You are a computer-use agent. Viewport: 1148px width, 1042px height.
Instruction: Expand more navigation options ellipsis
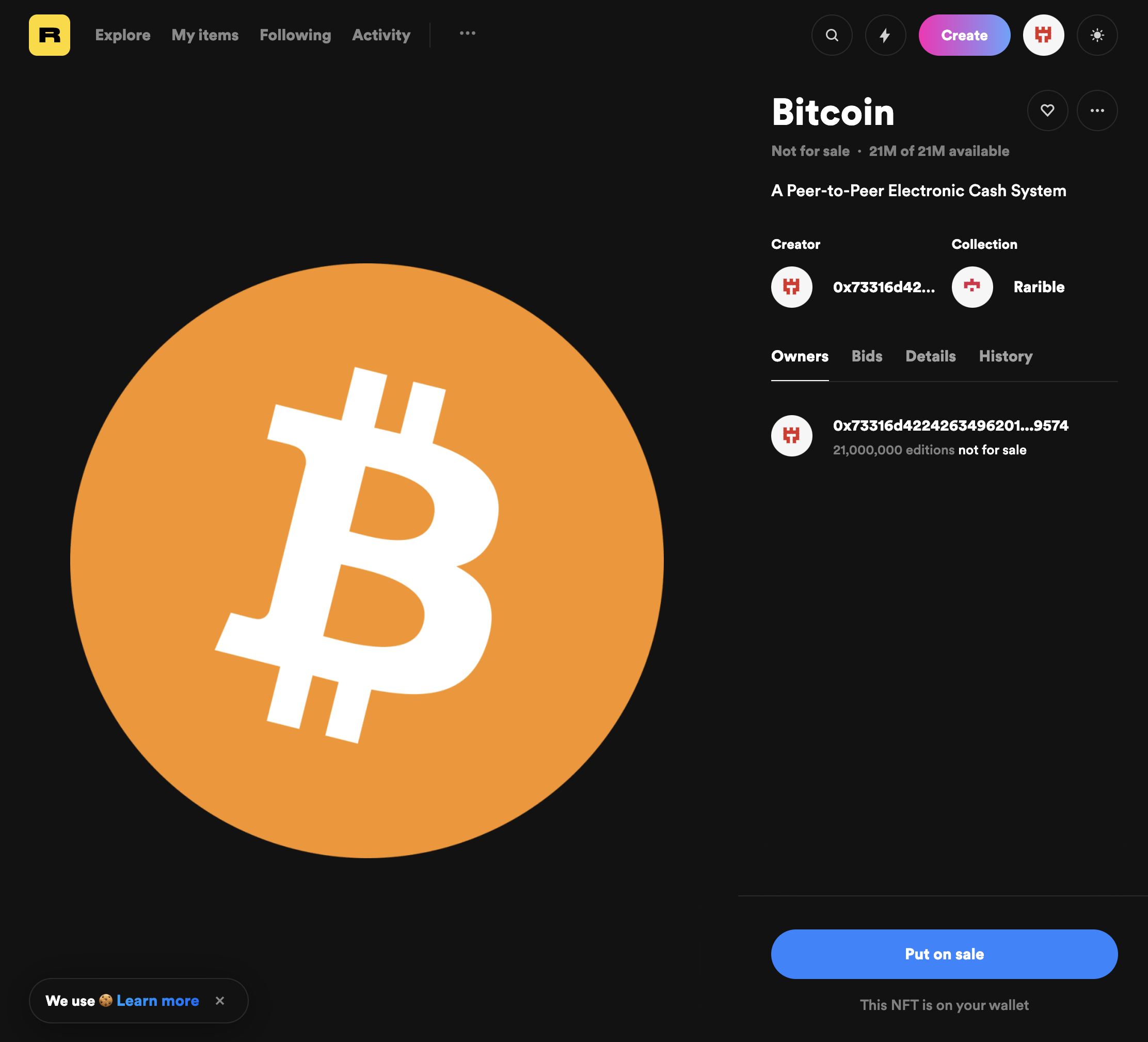click(468, 34)
